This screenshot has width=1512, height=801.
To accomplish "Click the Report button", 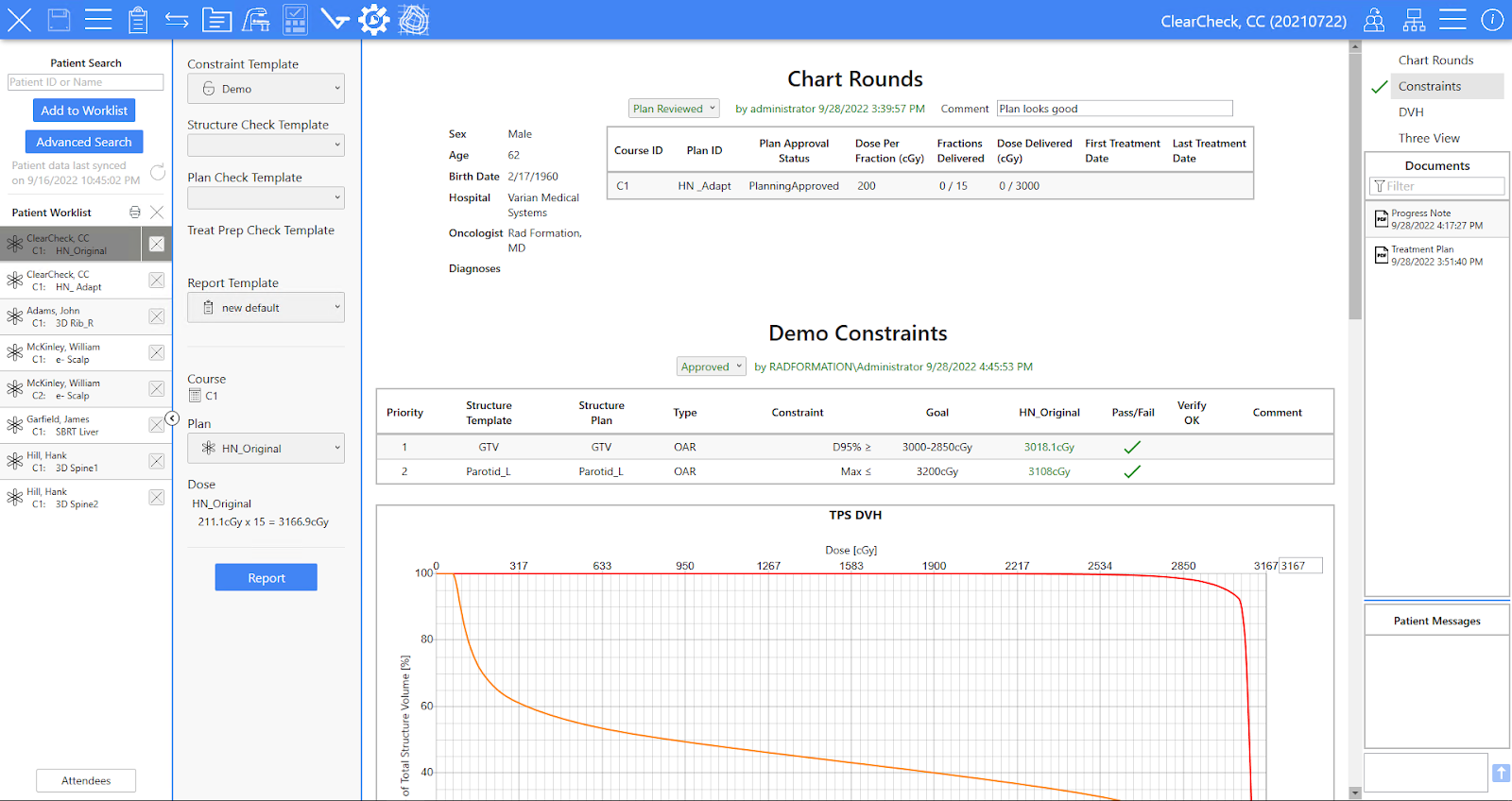I will pyautogui.click(x=266, y=577).
